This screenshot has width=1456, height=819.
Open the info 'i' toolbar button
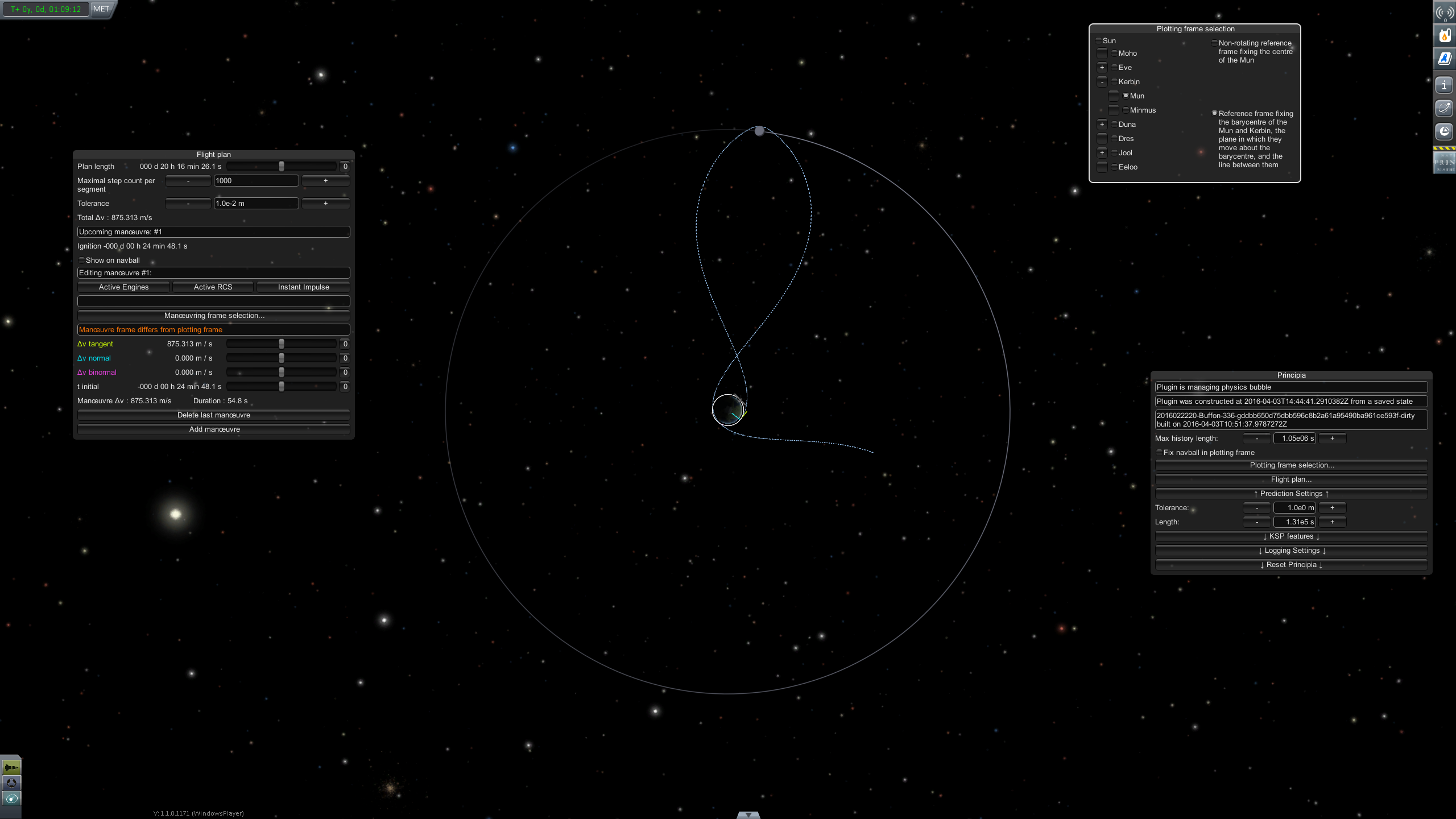tap(1444, 86)
